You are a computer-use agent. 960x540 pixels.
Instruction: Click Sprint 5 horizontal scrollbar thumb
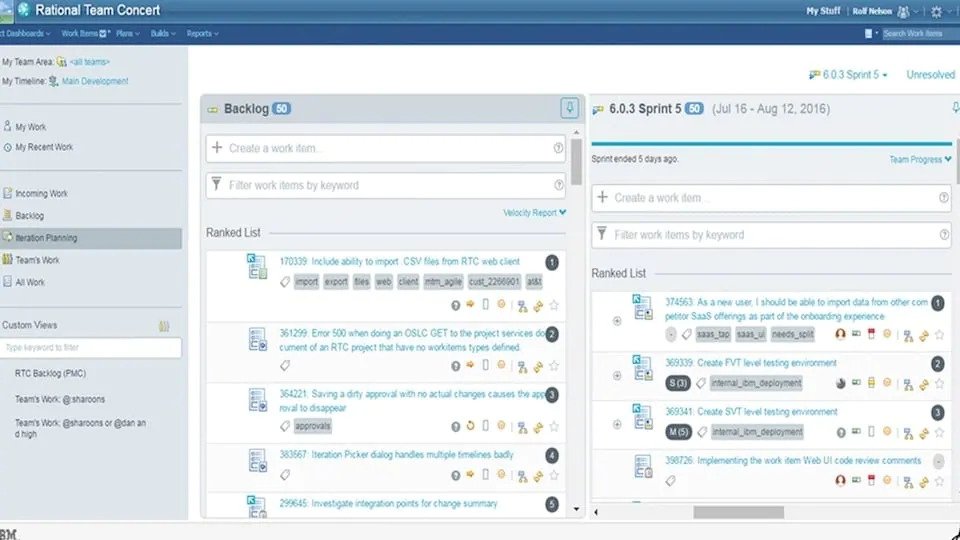click(738, 512)
